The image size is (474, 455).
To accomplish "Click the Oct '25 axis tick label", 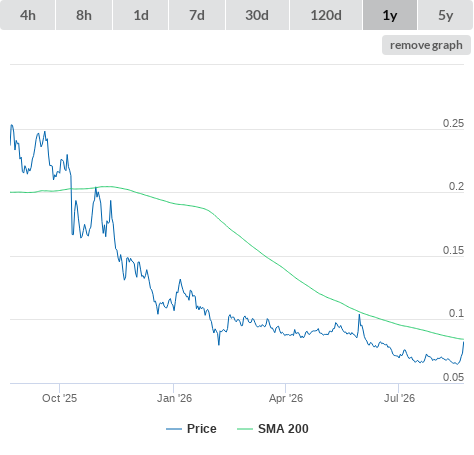I will point(59,398).
